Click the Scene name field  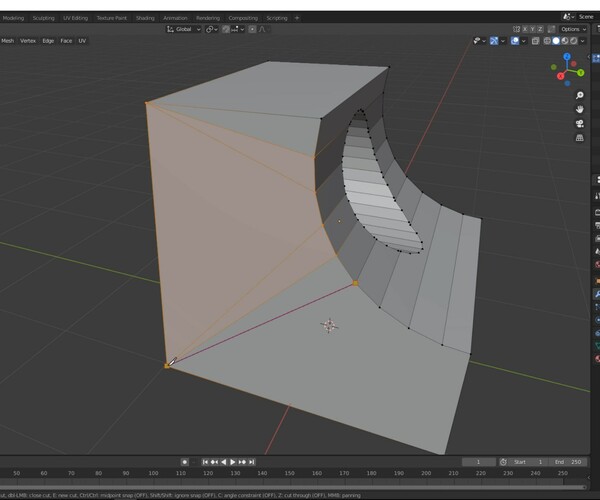click(587, 17)
